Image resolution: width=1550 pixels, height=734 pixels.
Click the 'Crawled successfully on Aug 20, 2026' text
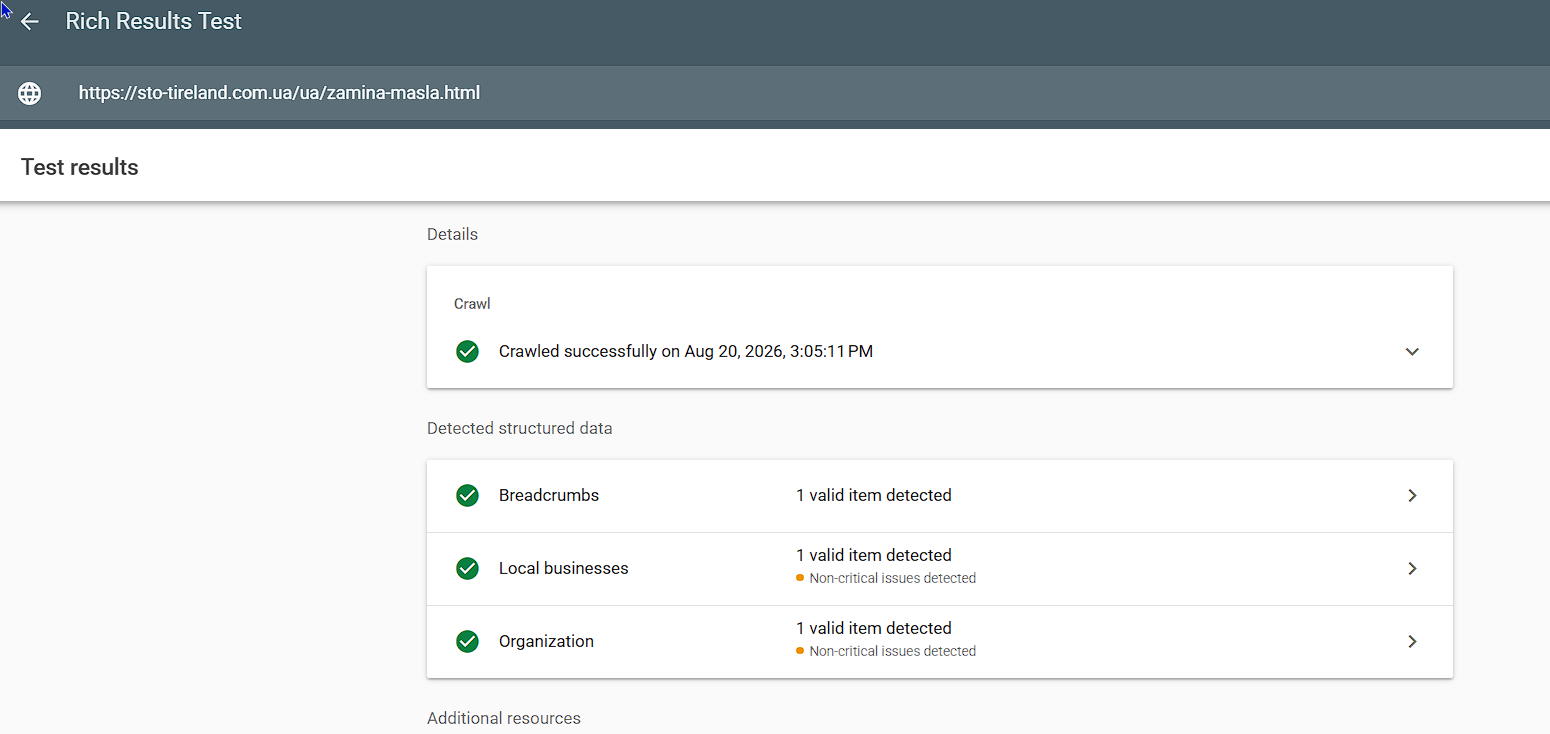[x=686, y=352]
